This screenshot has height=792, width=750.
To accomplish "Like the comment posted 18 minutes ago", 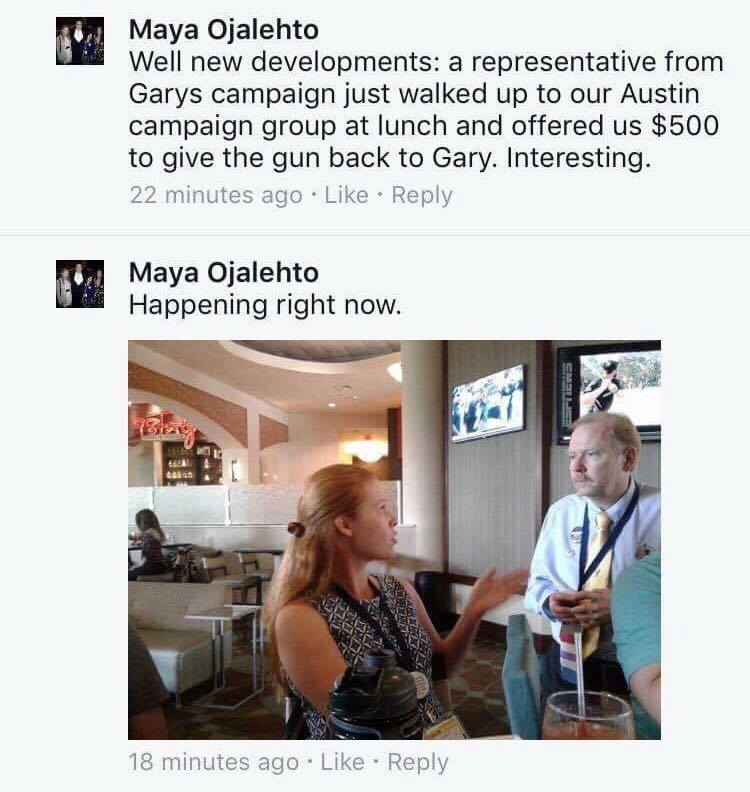I will coord(343,762).
